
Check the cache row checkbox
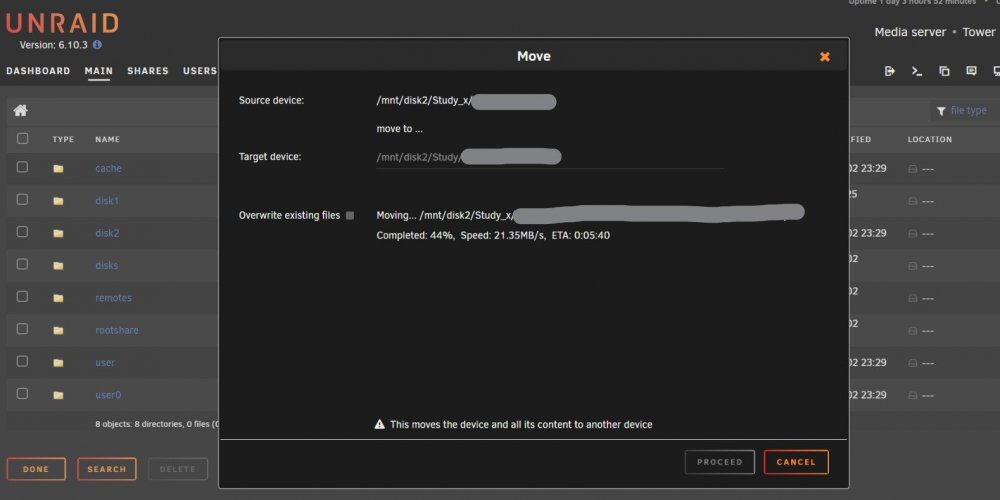[22, 167]
